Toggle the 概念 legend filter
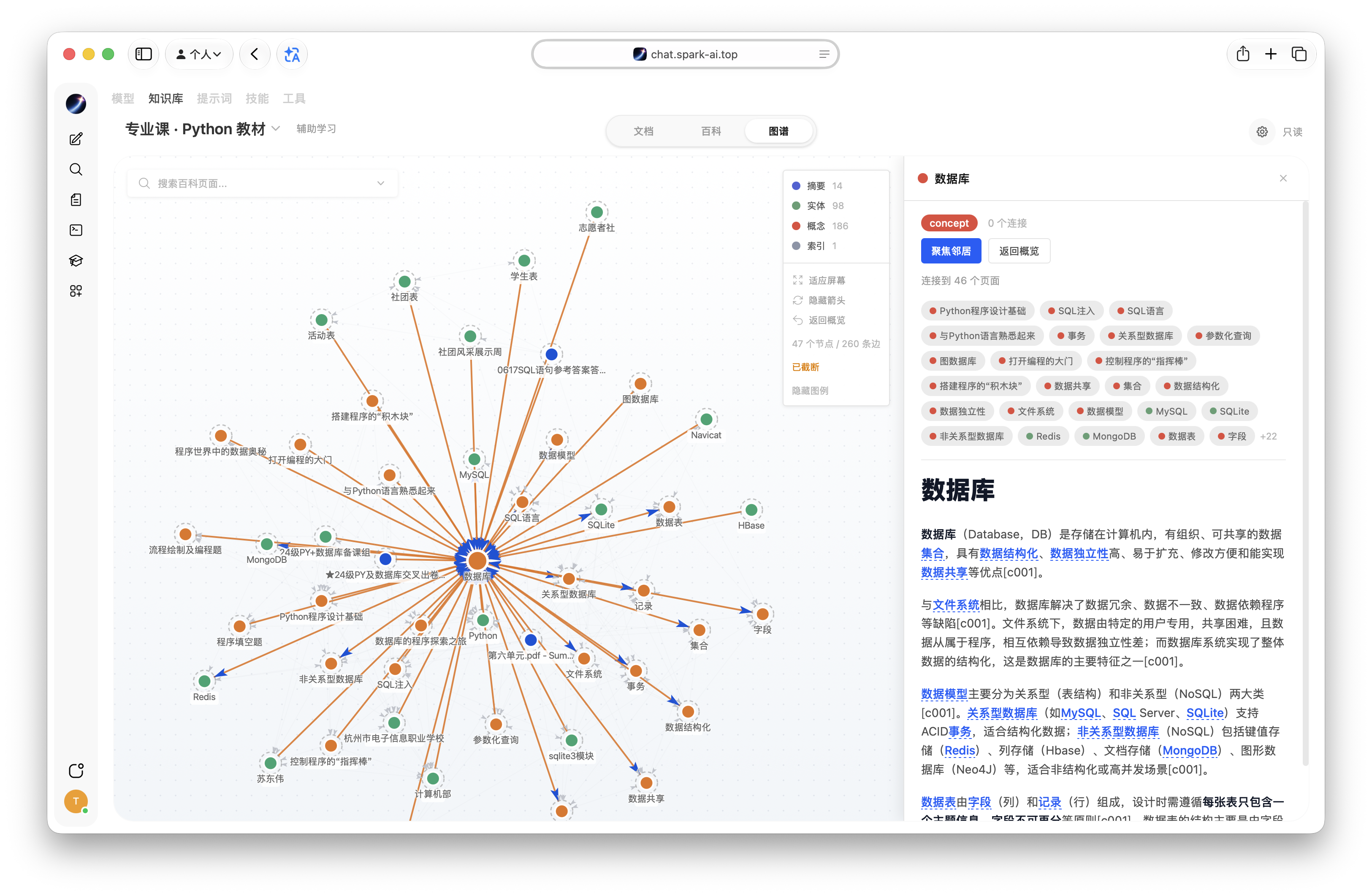 (x=820, y=226)
